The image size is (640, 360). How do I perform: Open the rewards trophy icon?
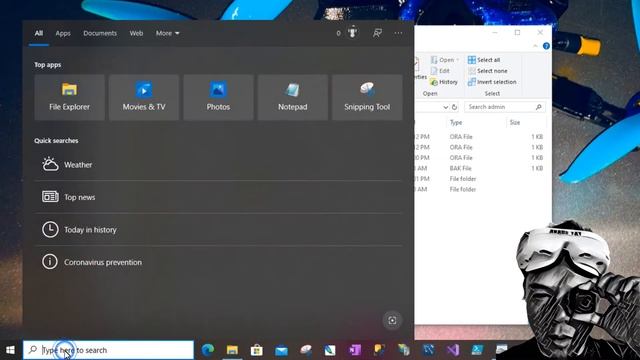[x=353, y=33]
